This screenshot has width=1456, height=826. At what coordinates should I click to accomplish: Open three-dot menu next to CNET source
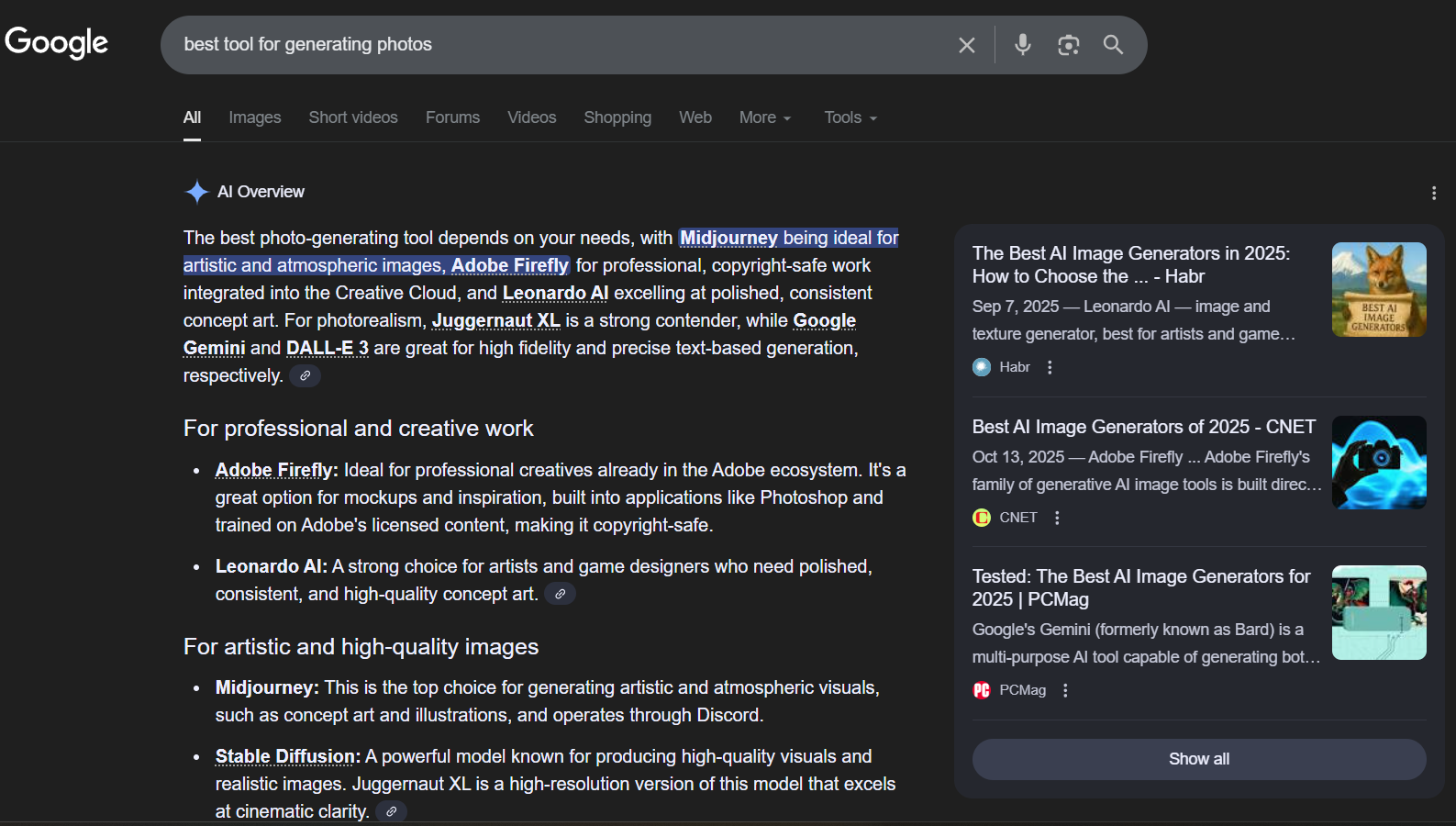pos(1057,518)
